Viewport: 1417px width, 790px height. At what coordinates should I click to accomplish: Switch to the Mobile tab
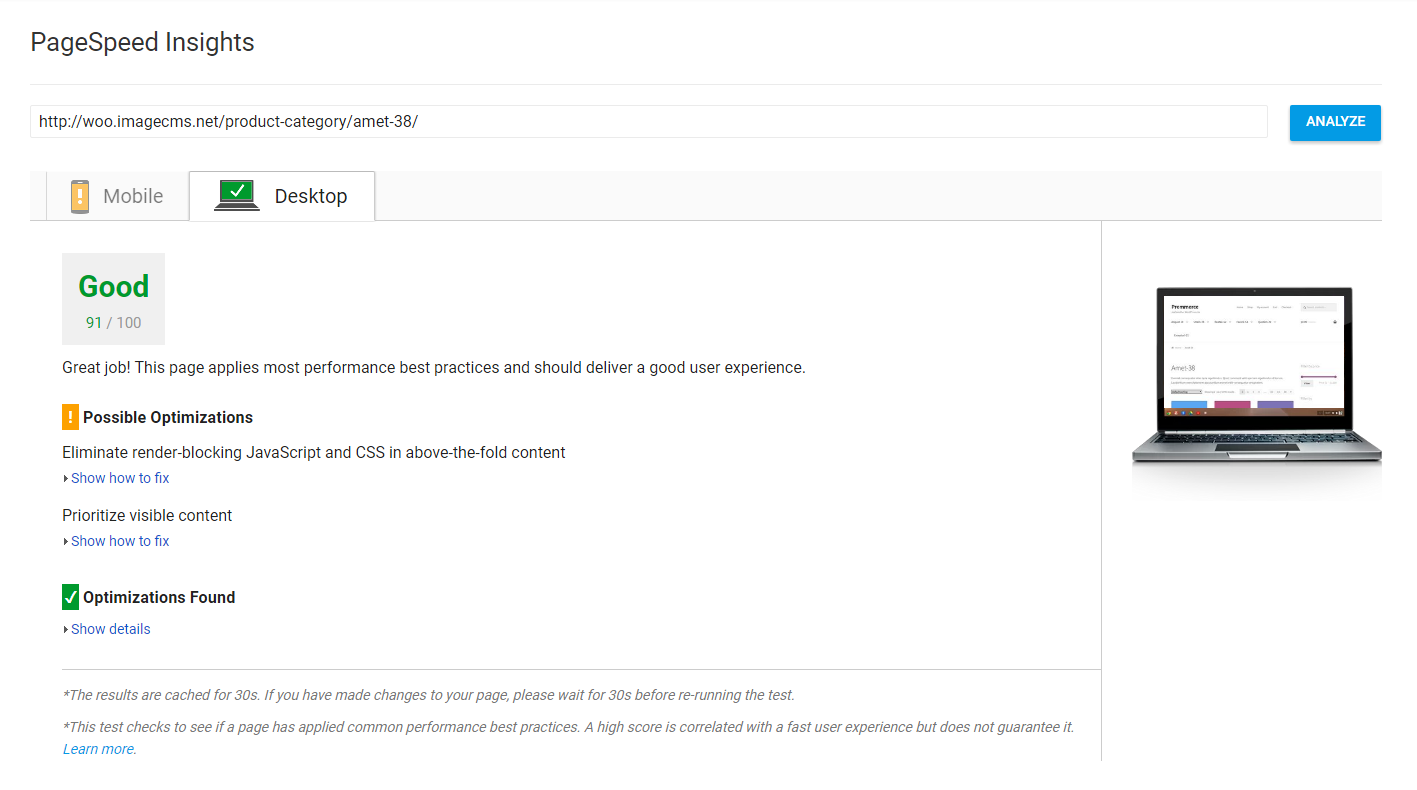coord(118,196)
